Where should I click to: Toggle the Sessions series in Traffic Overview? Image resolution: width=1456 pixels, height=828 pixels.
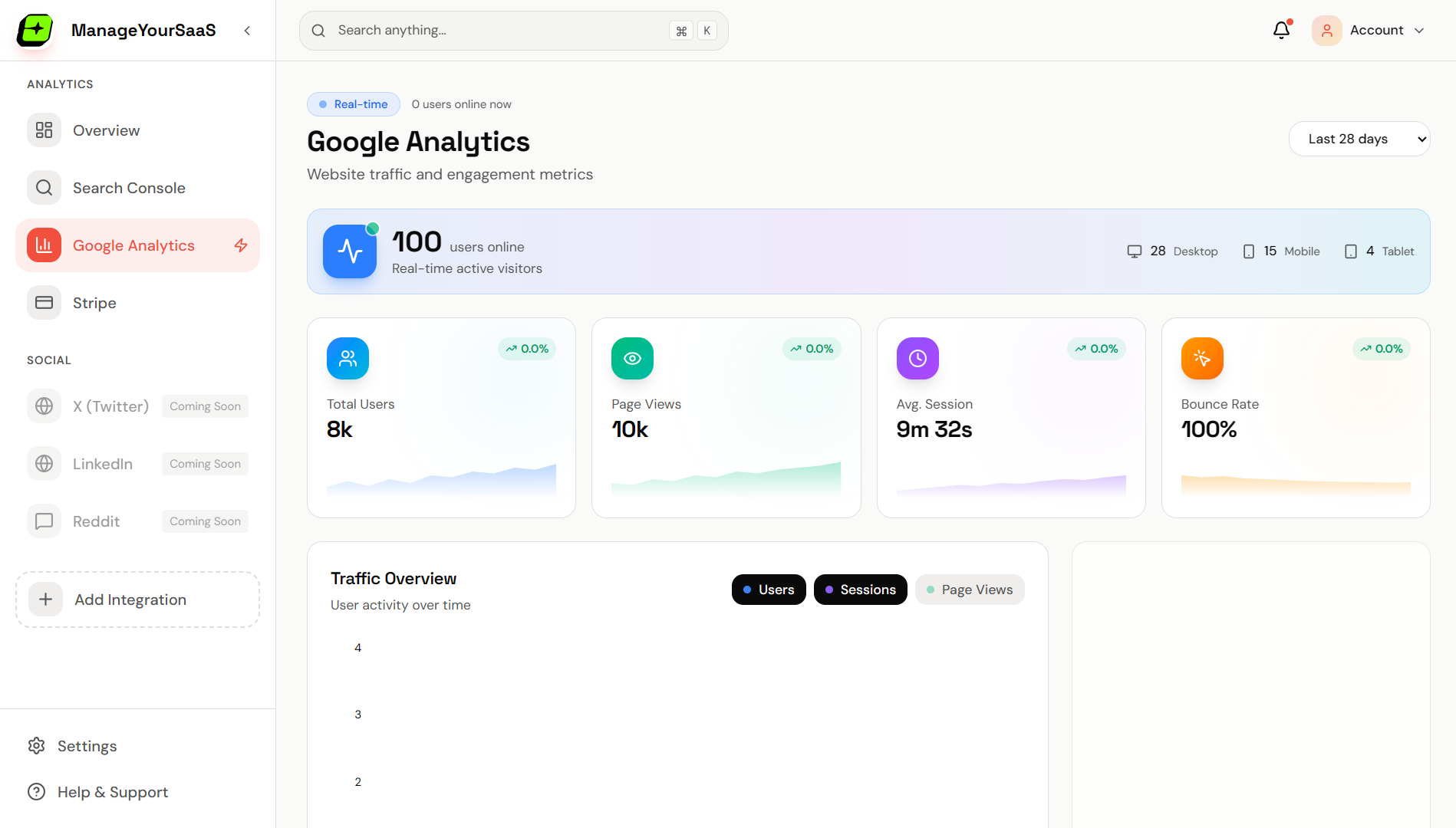(860, 589)
